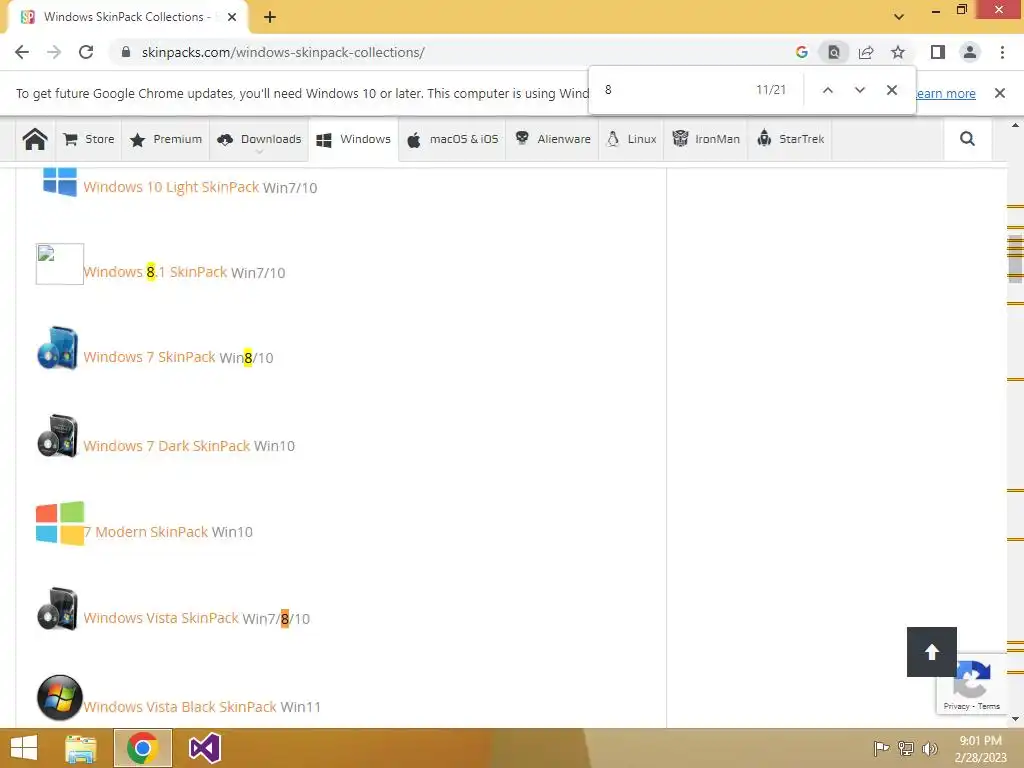Open Windows 7 SkinPack link

click(150, 357)
